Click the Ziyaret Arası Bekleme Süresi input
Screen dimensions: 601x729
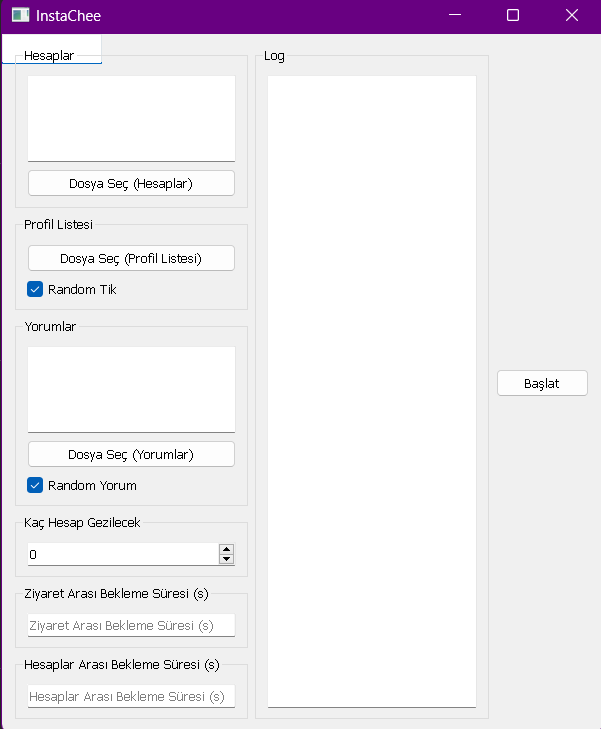131,625
